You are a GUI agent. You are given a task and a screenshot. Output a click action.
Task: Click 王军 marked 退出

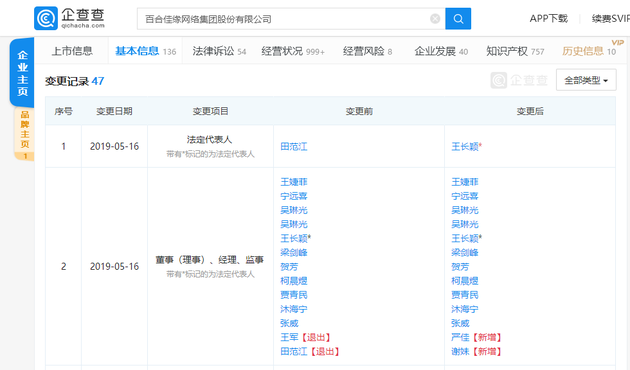click(289, 337)
